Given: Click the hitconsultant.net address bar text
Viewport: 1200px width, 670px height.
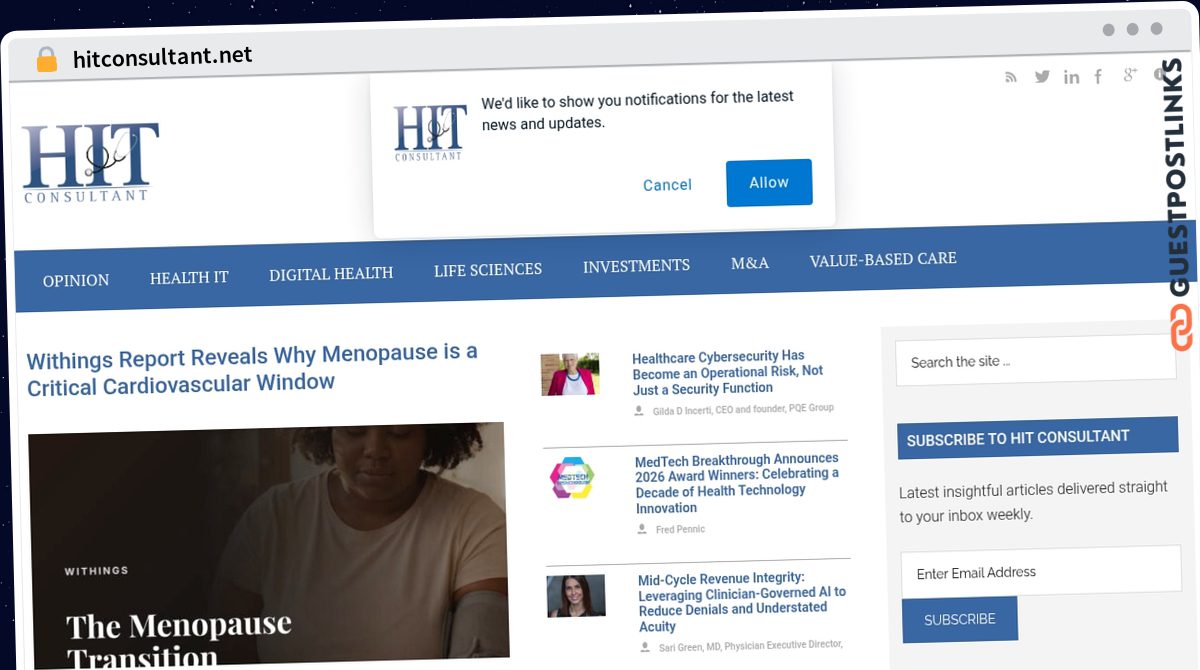Looking at the screenshot, I should tap(162, 57).
